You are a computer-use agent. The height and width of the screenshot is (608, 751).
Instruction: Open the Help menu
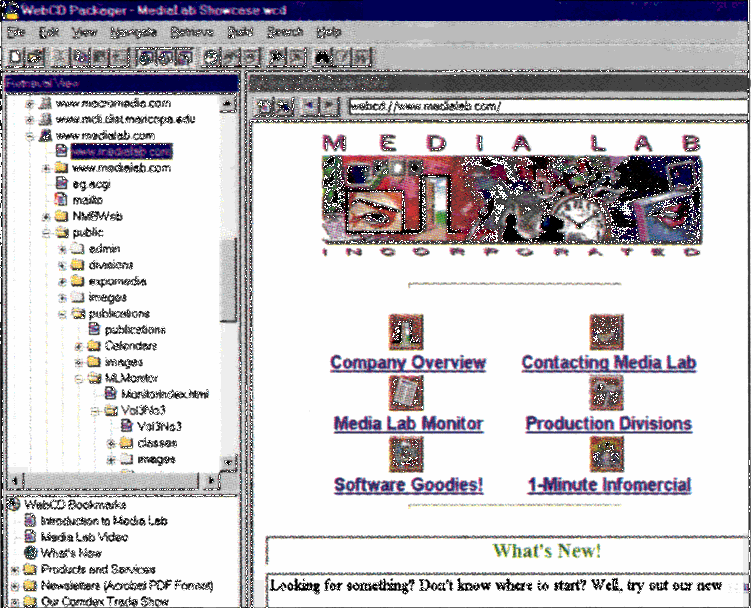(329, 32)
